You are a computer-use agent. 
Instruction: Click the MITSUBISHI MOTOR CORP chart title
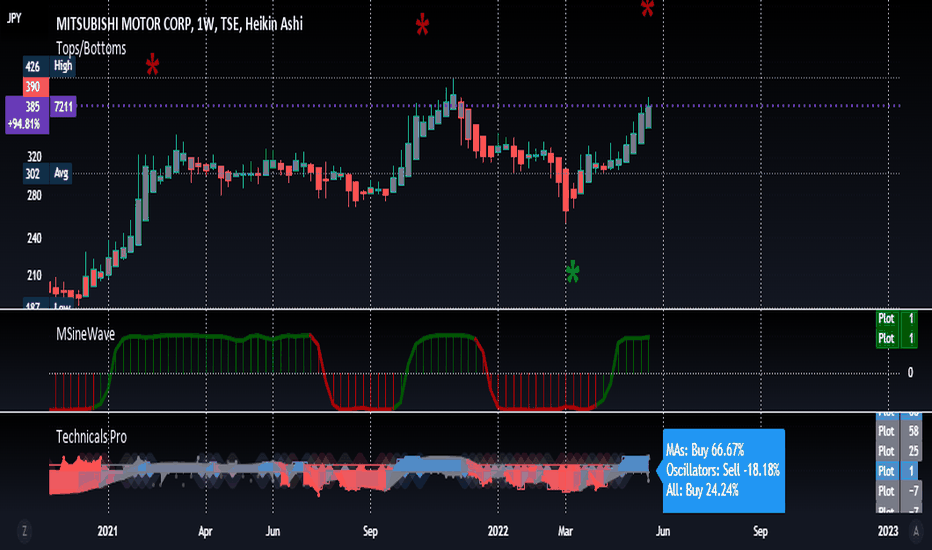pos(180,24)
